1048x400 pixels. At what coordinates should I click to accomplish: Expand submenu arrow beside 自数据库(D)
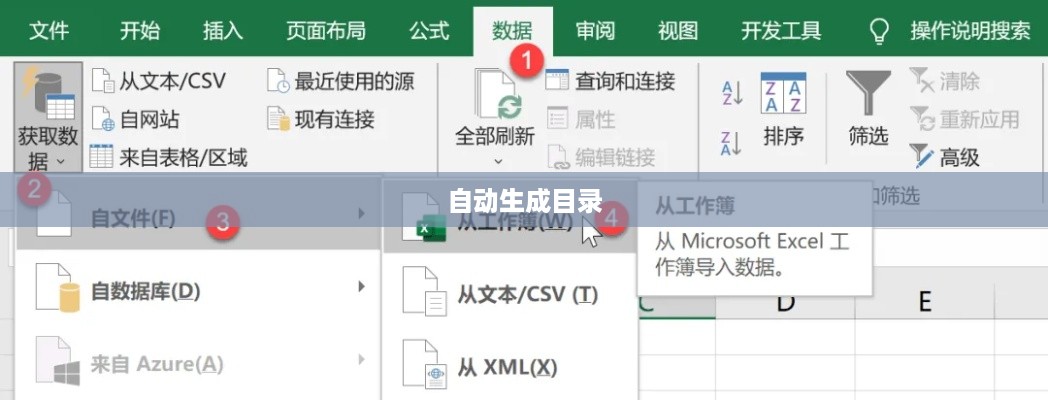click(x=362, y=287)
